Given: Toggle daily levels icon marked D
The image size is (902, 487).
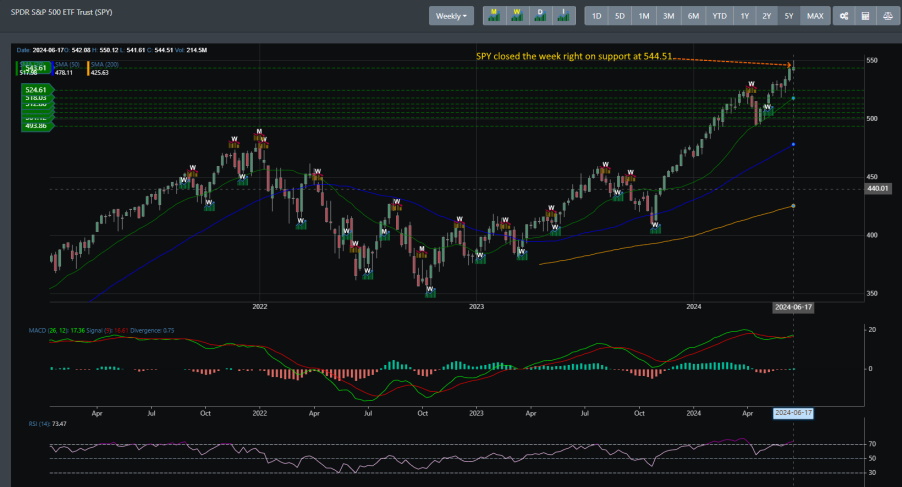Looking at the screenshot, I should coord(540,16).
